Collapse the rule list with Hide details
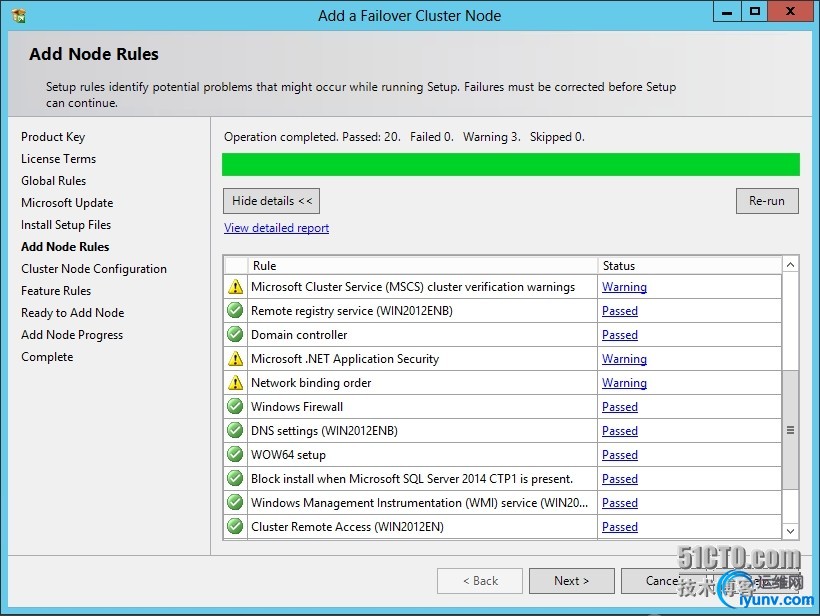 point(271,201)
